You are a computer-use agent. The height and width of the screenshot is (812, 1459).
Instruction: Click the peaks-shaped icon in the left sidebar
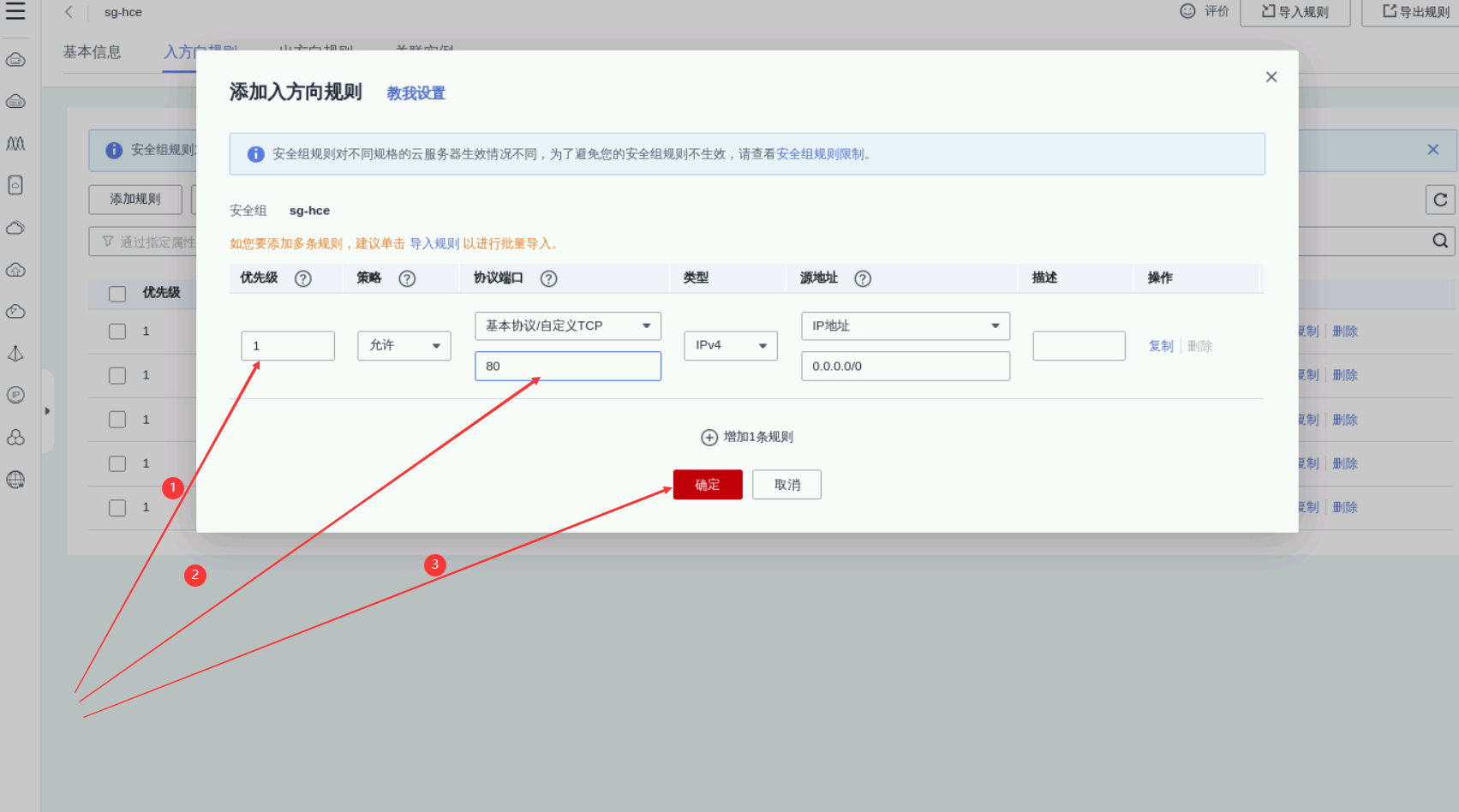(x=15, y=144)
